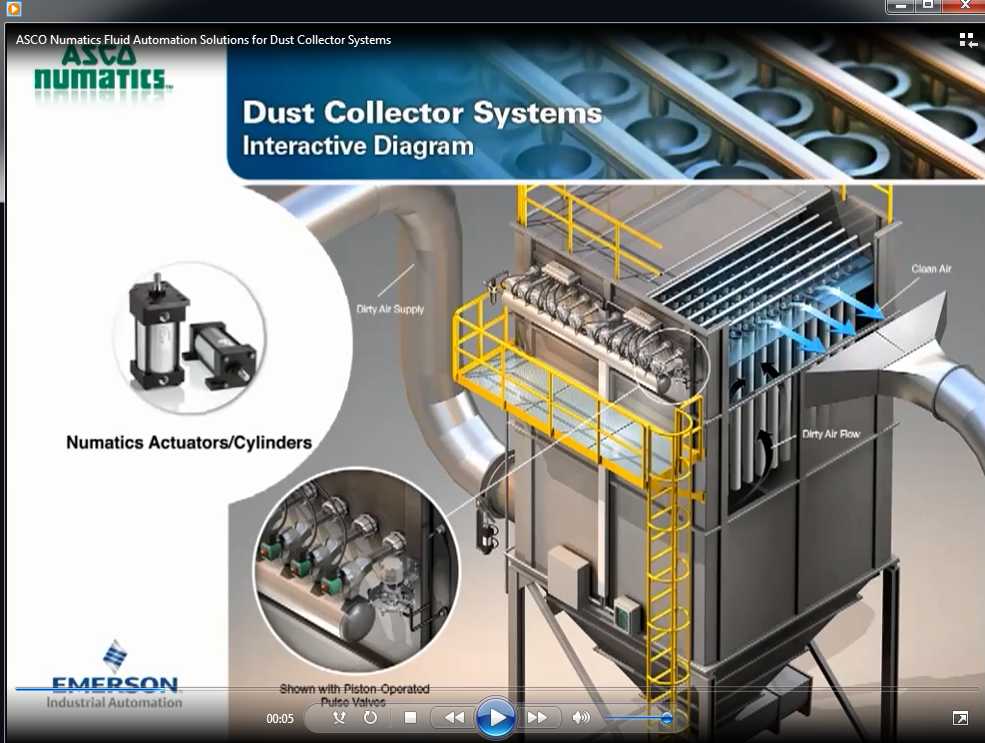
Task: Click the fast-forward (next) button
Action: click(x=537, y=717)
